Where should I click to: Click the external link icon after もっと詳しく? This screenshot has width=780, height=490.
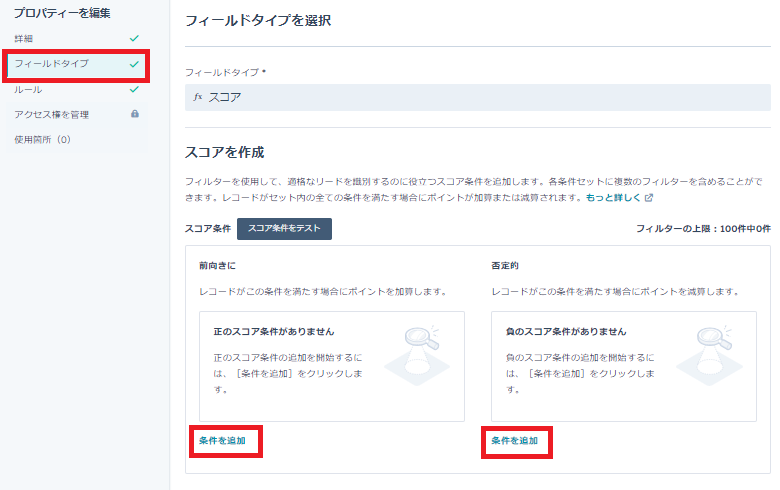pos(649,198)
